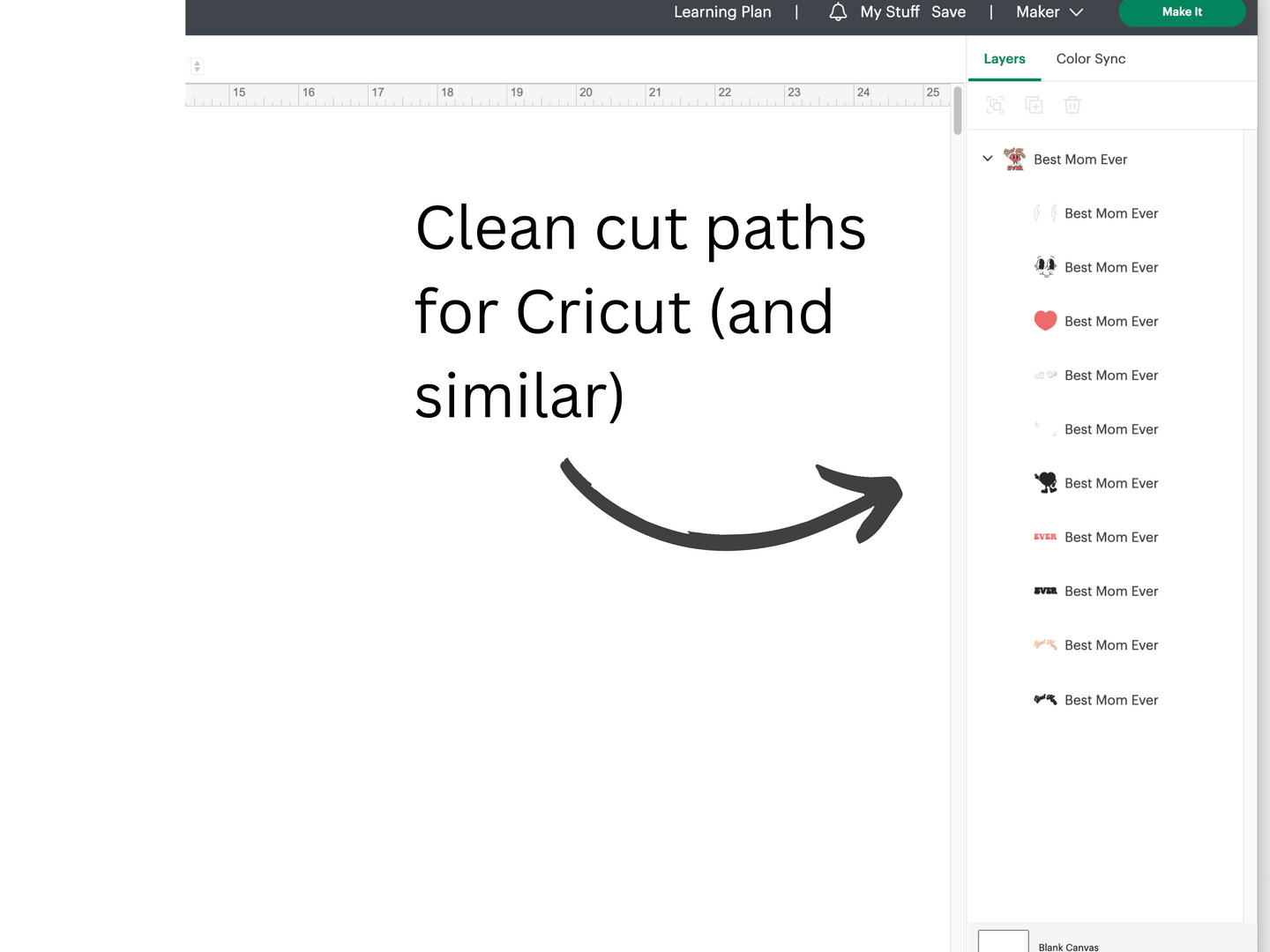This screenshot has height=952, width=1270.
Task: Click the Duplicate layer icon
Action: pyautogui.click(x=1034, y=105)
